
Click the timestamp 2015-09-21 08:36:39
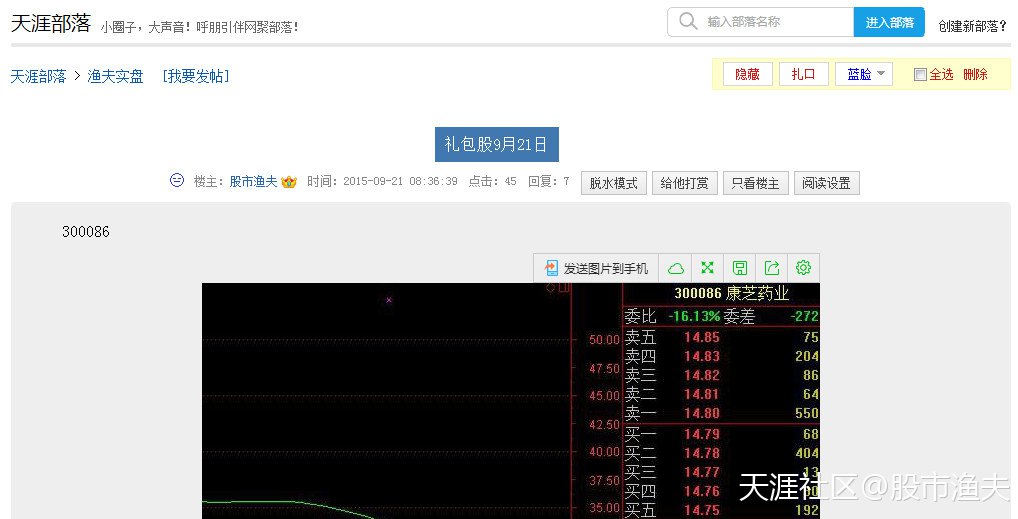coord(400,181)
